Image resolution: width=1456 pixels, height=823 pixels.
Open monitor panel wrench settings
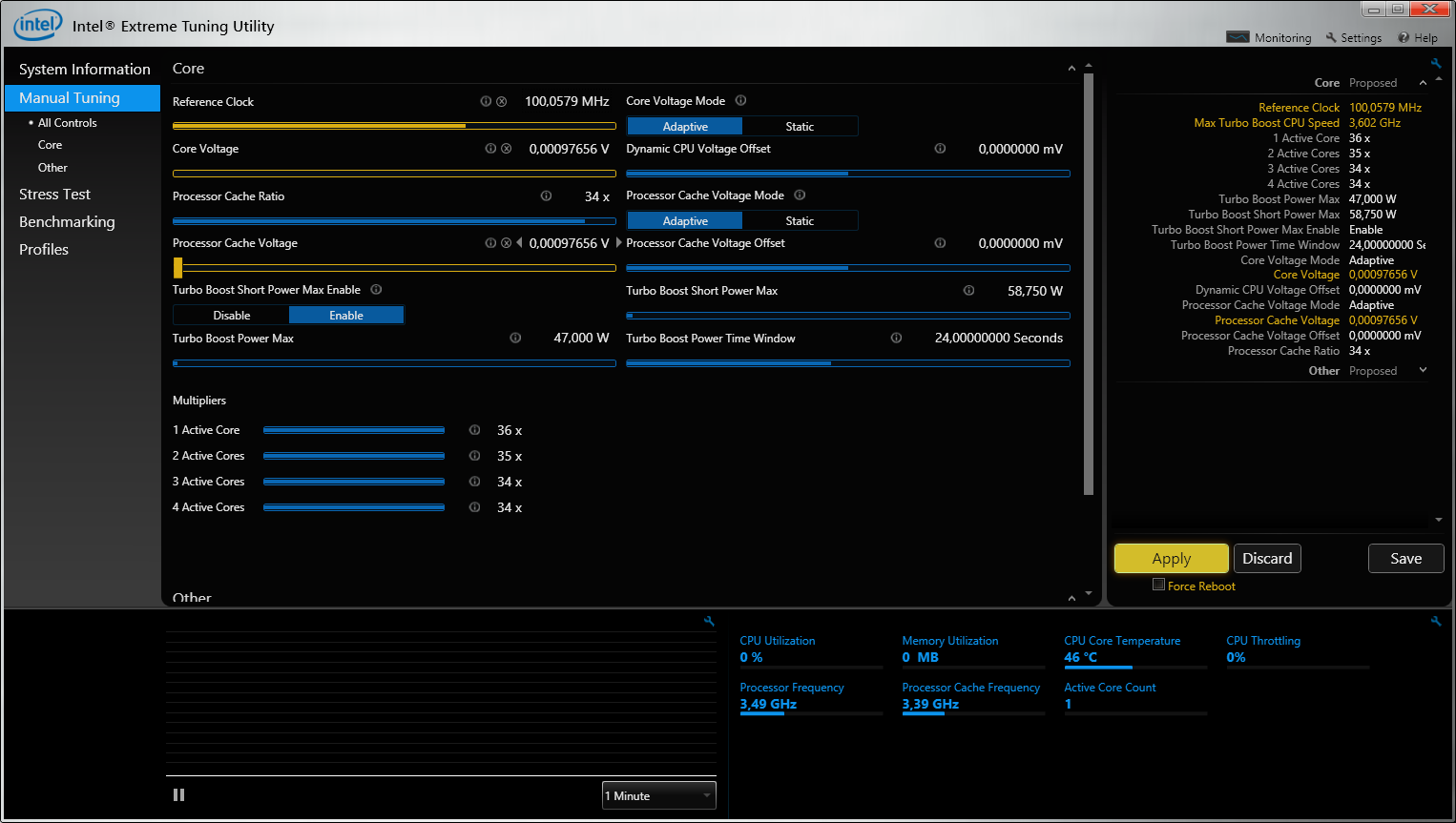[x=1436, y=621]
